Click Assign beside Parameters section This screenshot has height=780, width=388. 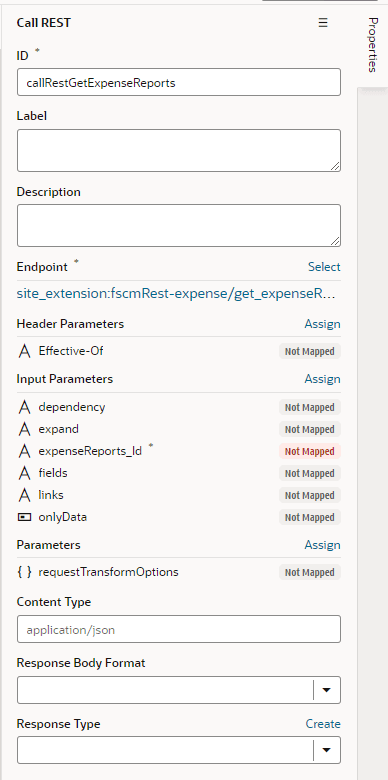pyautogui.click(x=322, y=545)
